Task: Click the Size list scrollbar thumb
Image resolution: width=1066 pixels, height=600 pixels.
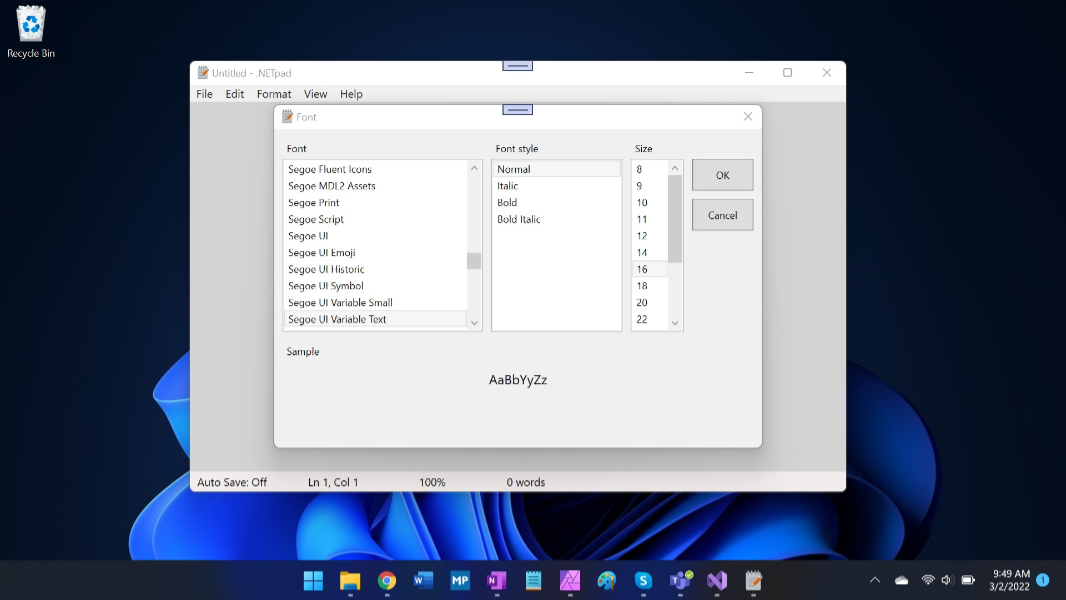Action: point(675,218)
